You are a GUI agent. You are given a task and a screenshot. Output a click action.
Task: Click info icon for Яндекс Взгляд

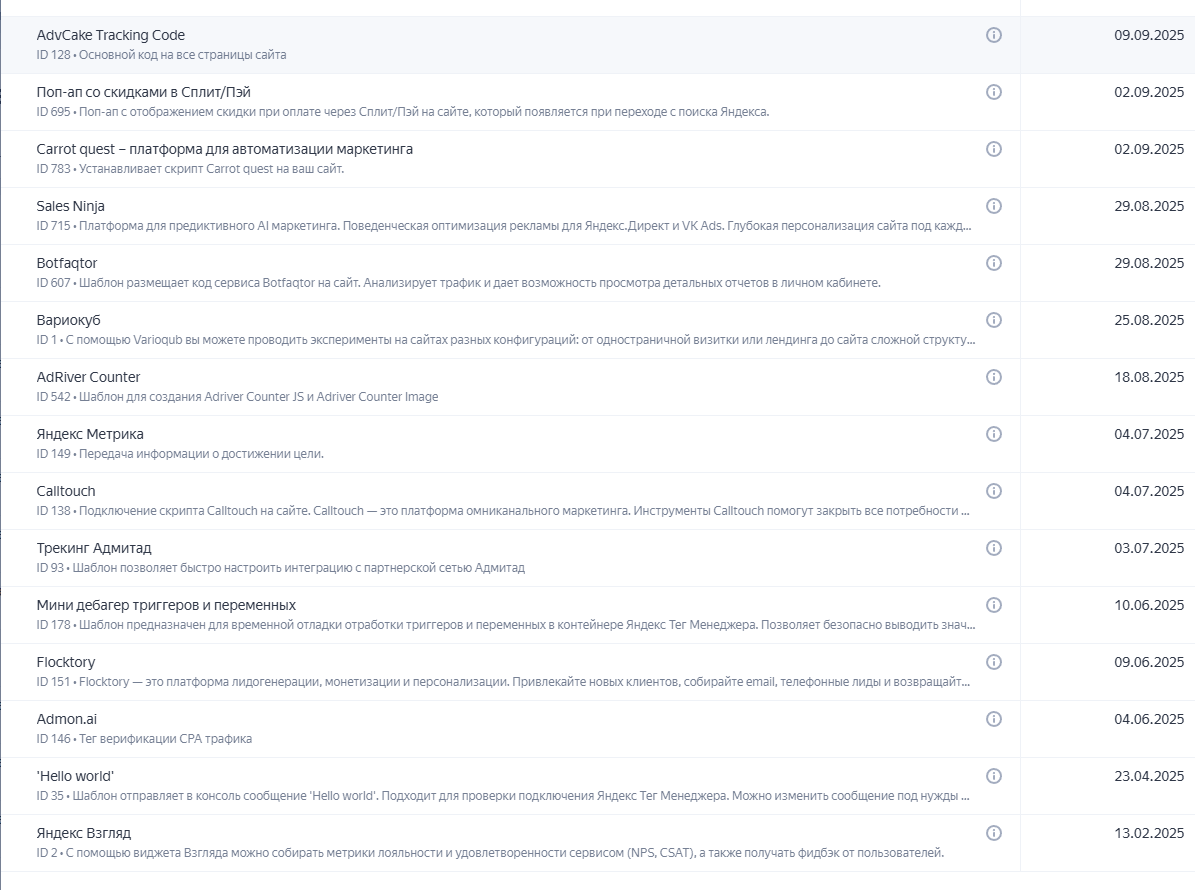(x=994, y=833)
